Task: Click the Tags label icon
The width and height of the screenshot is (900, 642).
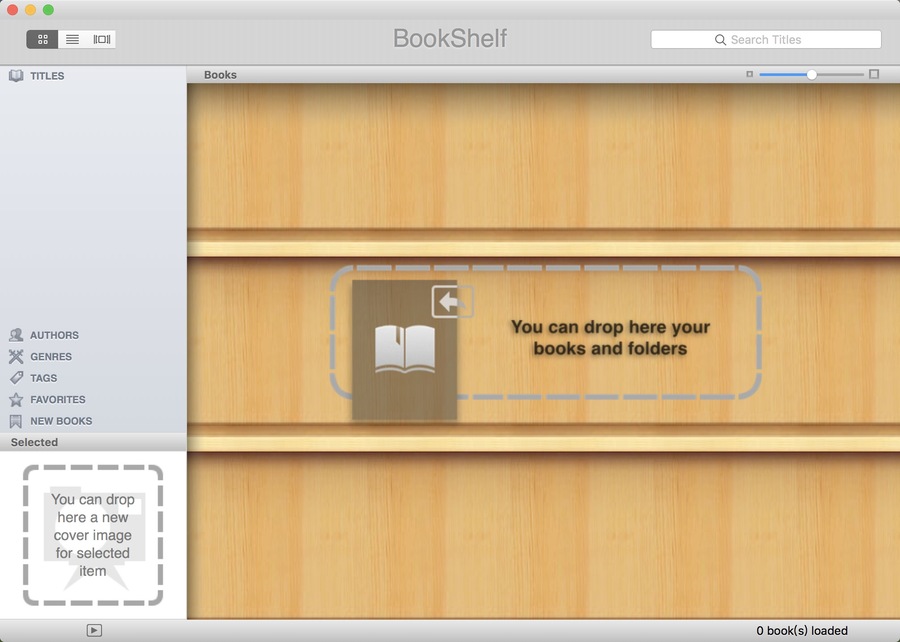Action: click(16, 378)
